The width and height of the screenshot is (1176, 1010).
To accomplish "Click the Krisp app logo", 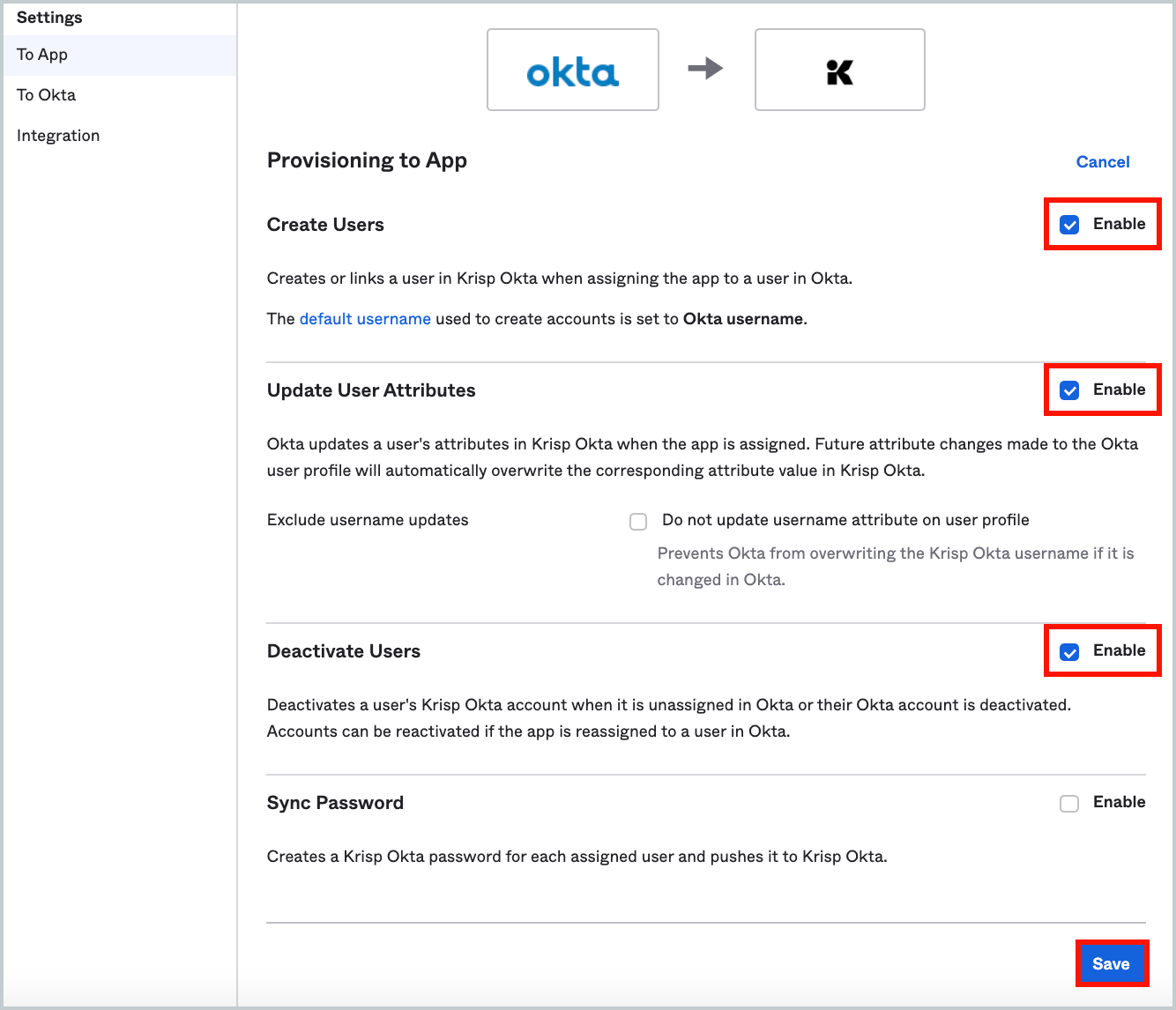I will coord(838,70).
